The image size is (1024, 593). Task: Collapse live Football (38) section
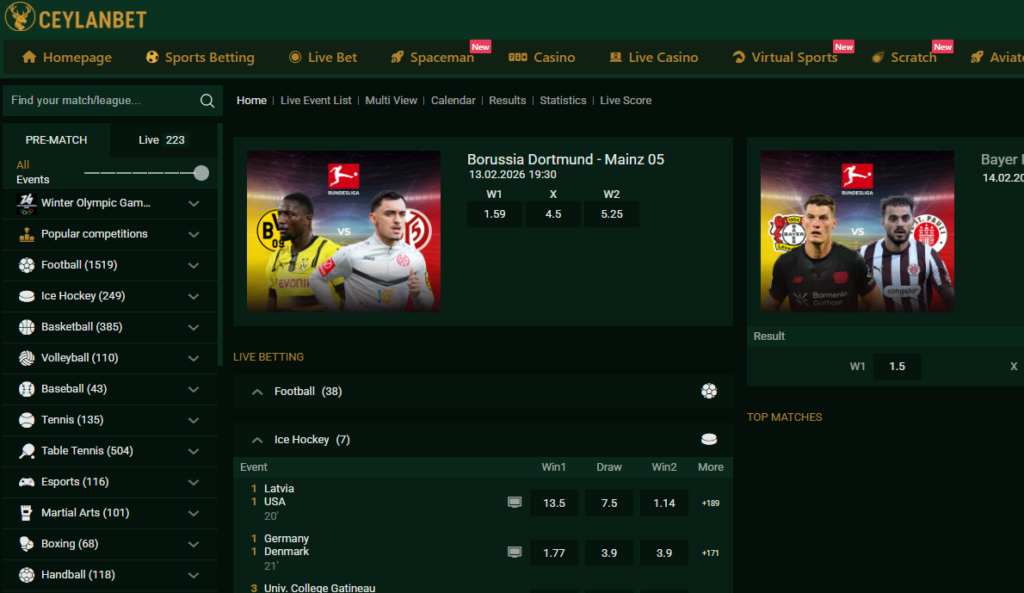[257, 392]
